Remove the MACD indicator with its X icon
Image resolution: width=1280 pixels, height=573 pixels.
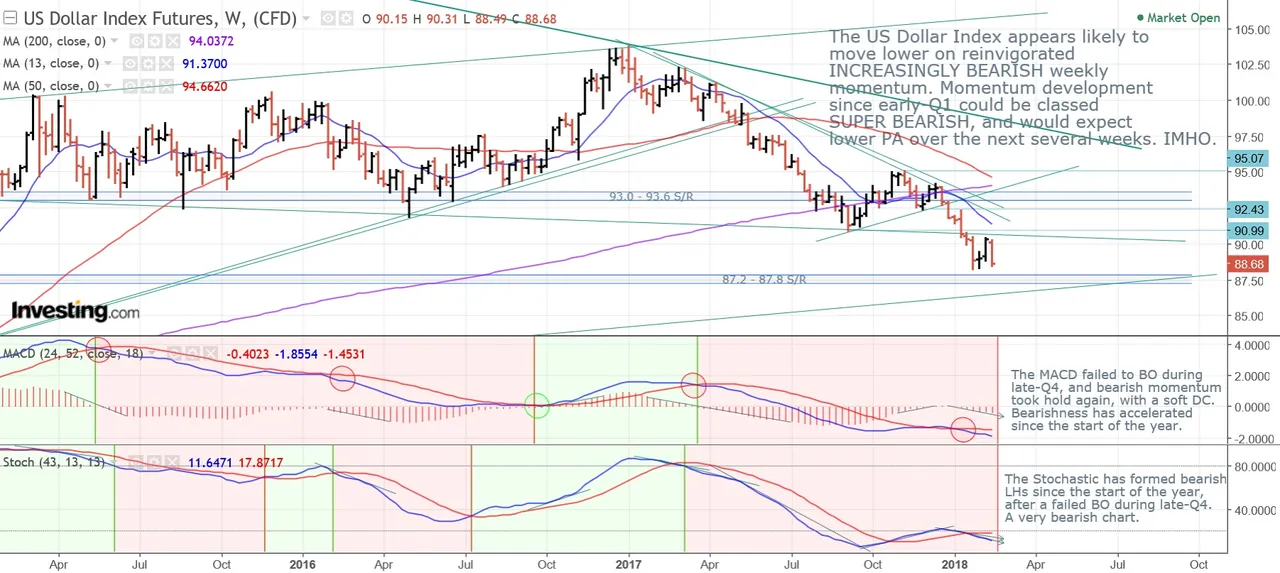tap(210, 354)
